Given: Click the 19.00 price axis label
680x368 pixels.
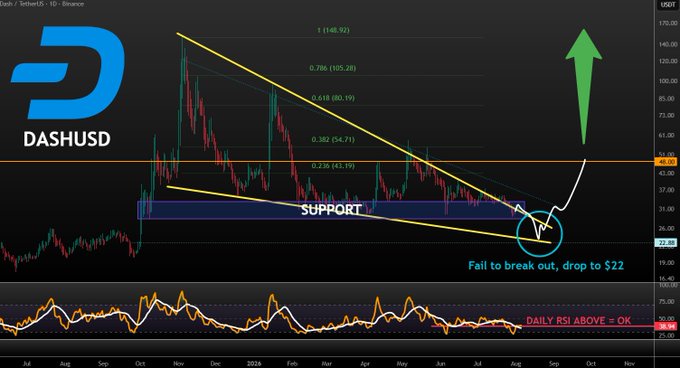Looking at the screenshot, I should [x=668, y=263].
